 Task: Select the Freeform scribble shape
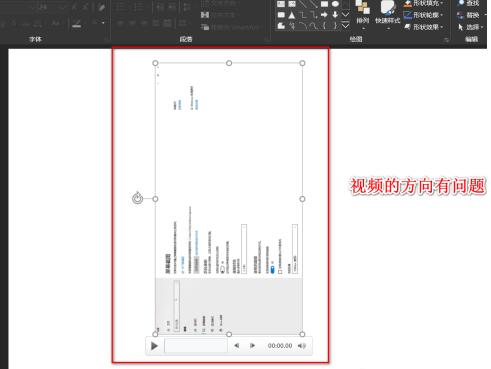point(292,26)
